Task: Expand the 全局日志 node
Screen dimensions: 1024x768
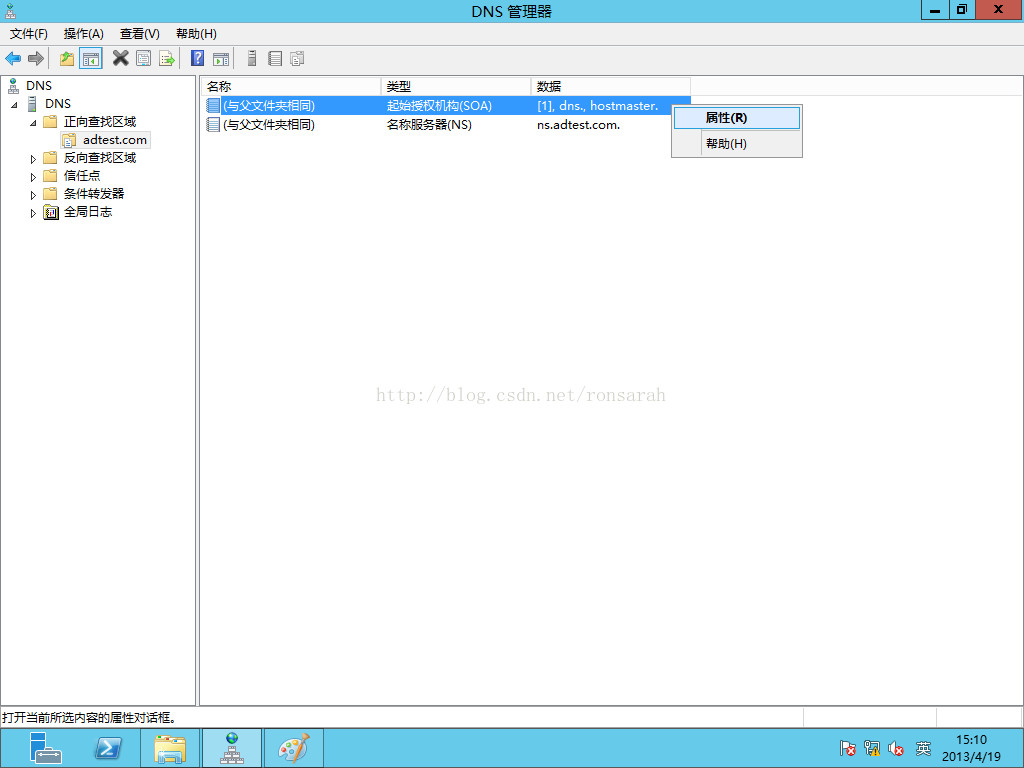Action: click(x=33, y=213)
